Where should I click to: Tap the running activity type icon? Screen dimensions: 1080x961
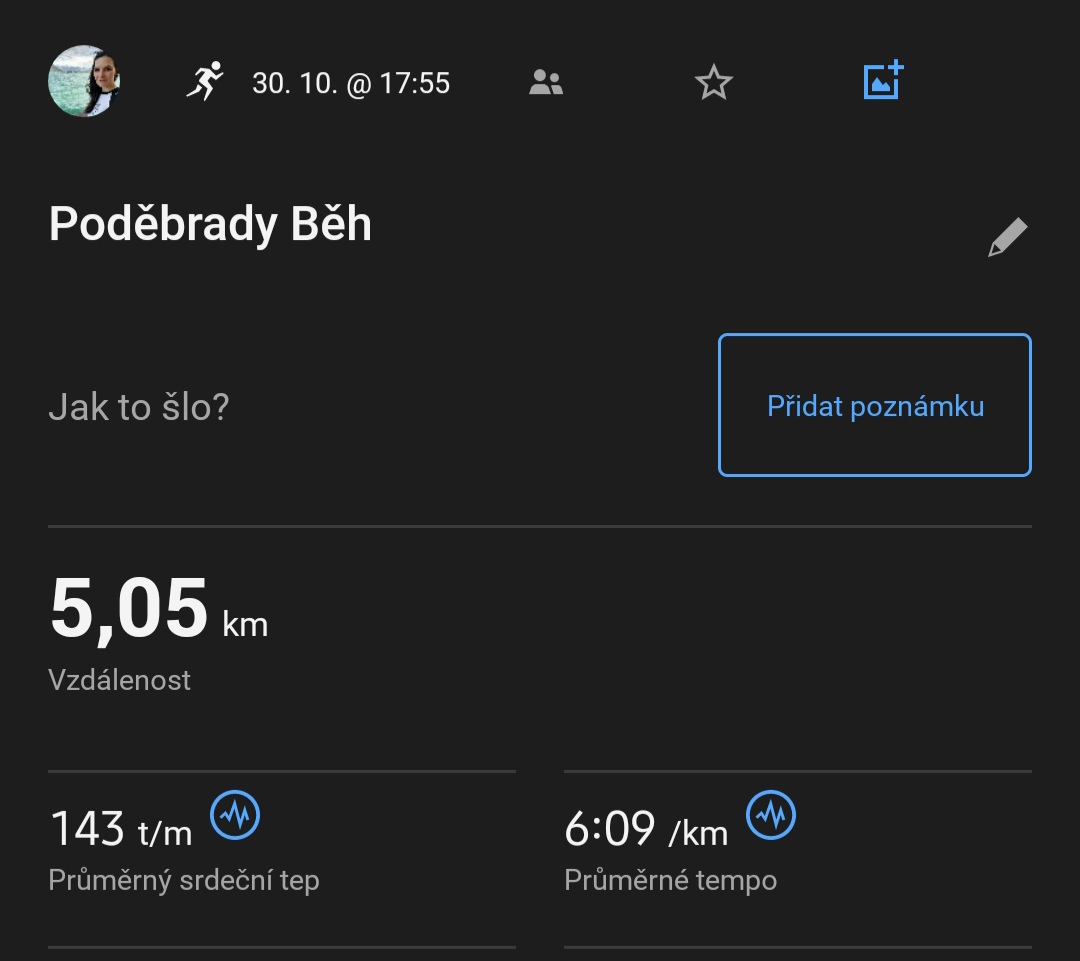pos(205,81)
